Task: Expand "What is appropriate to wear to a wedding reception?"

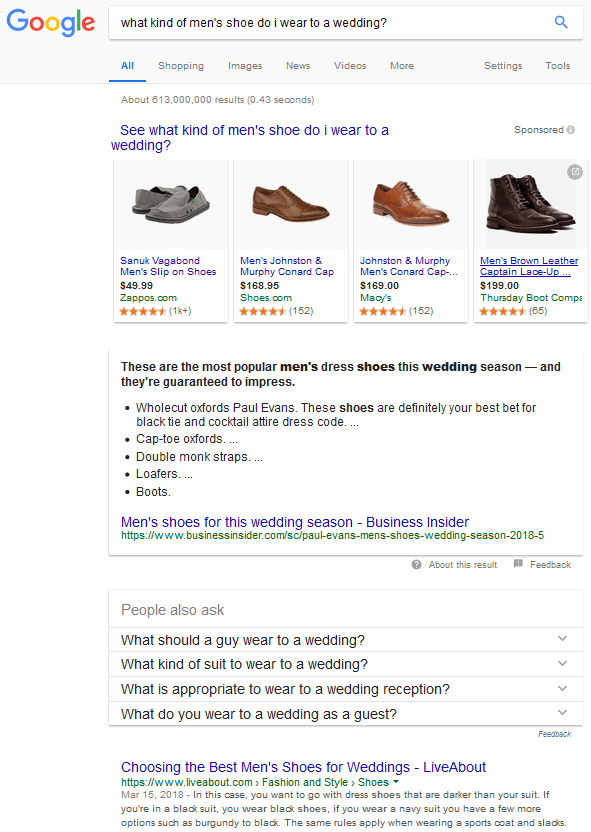Action: click(x=345, y=689)
